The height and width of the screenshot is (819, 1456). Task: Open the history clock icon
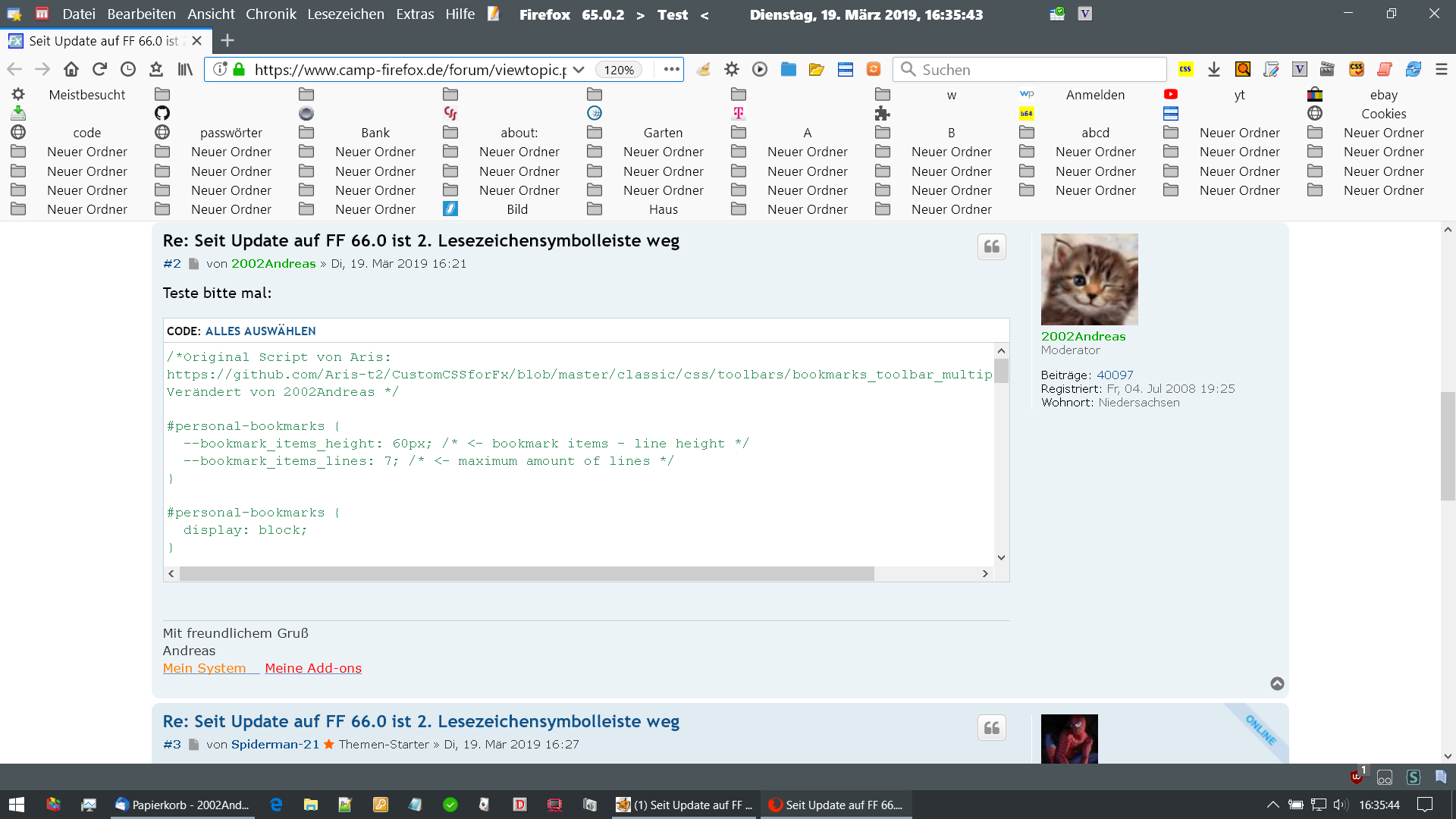[128, 70]
